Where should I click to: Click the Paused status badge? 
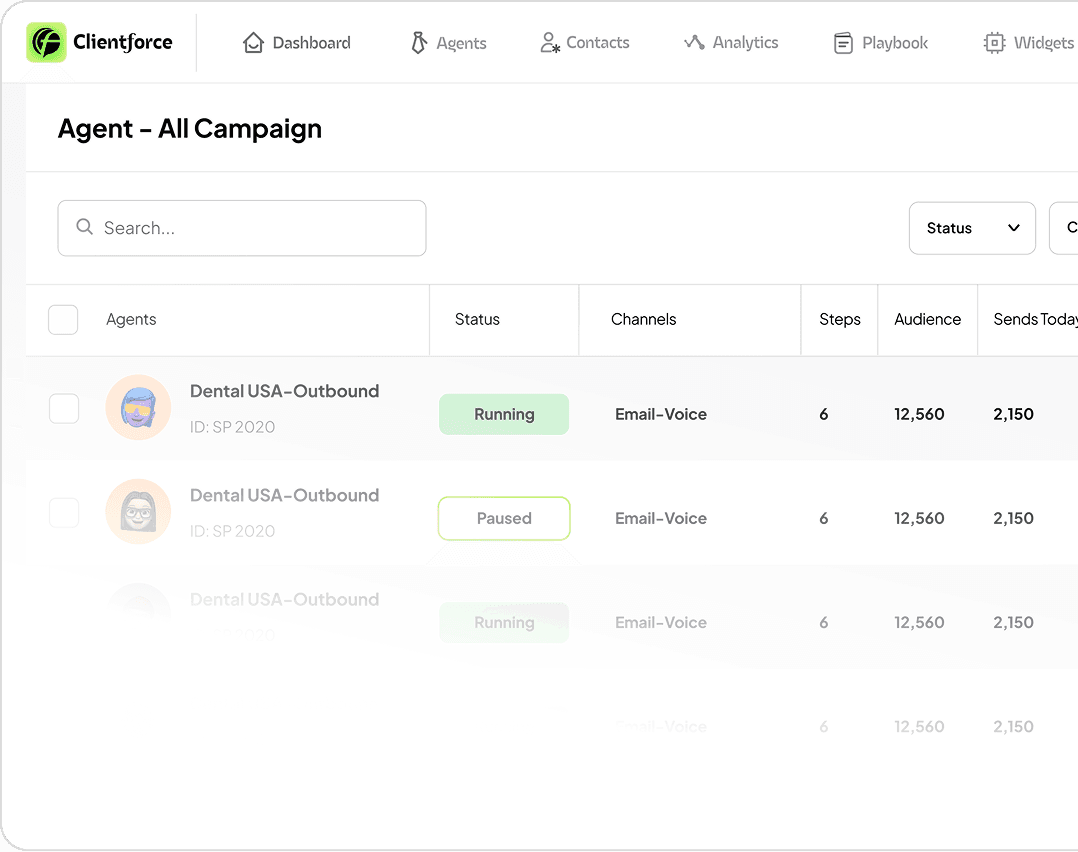tap(504, 518)
